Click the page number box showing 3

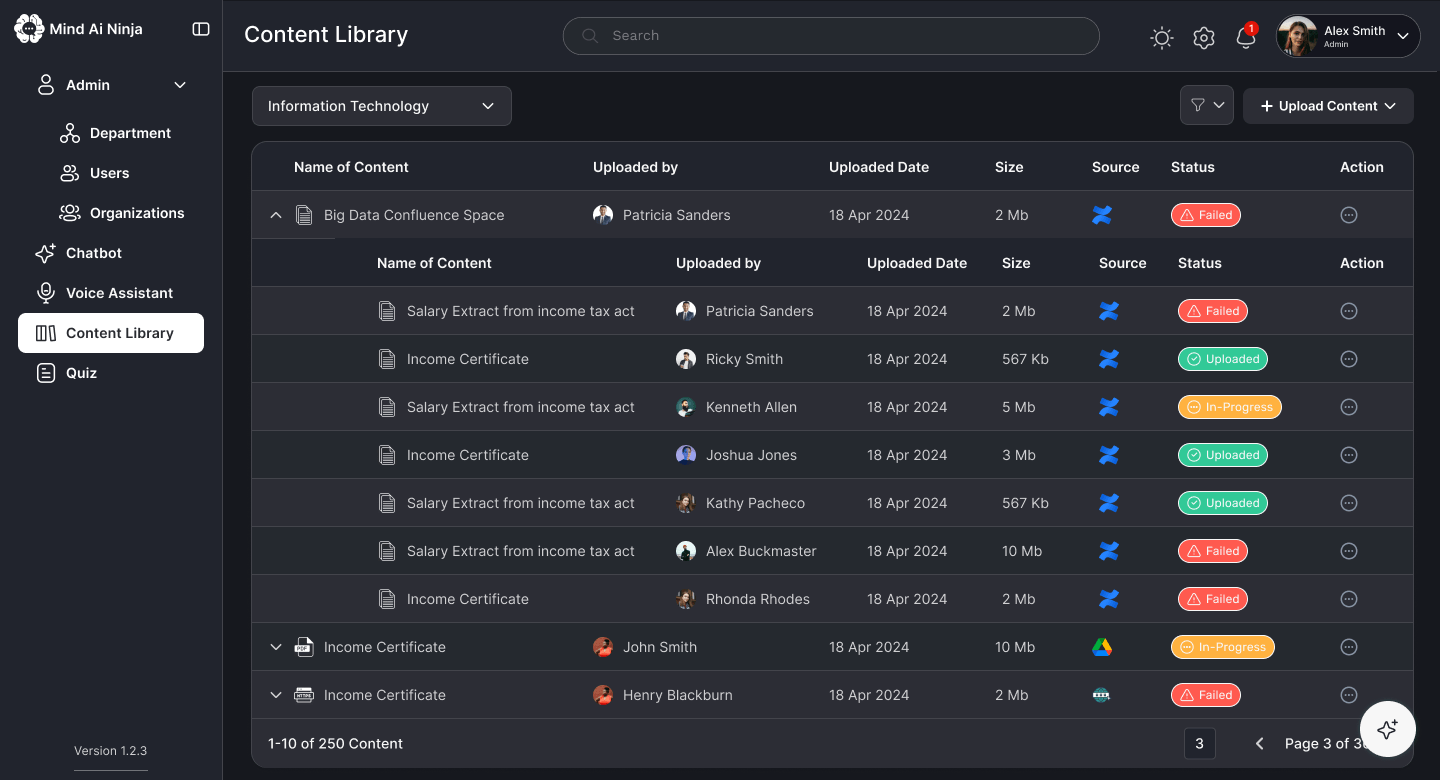[1199, 743]
